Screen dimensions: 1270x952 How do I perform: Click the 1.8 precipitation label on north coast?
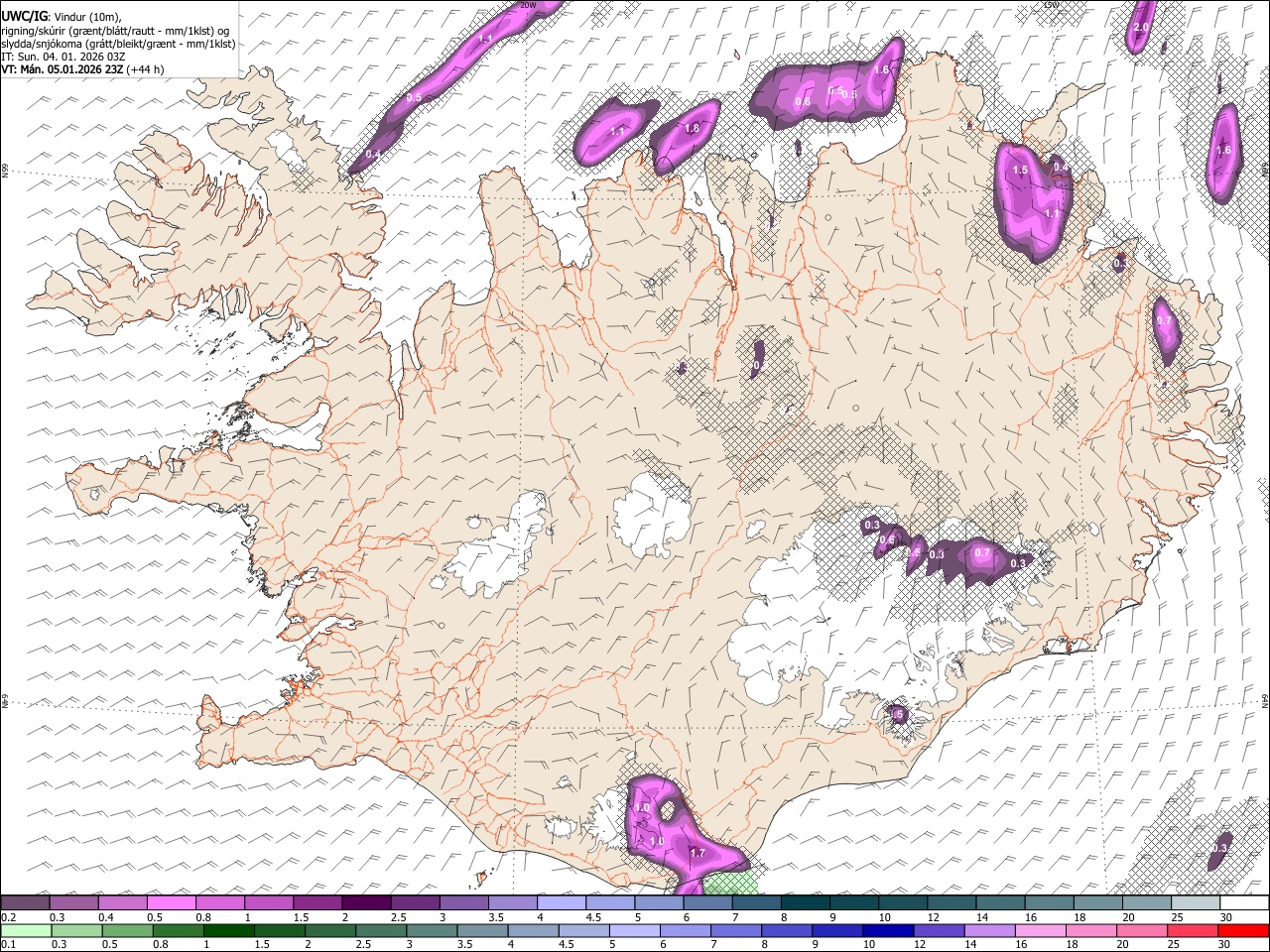pos(693,128)
